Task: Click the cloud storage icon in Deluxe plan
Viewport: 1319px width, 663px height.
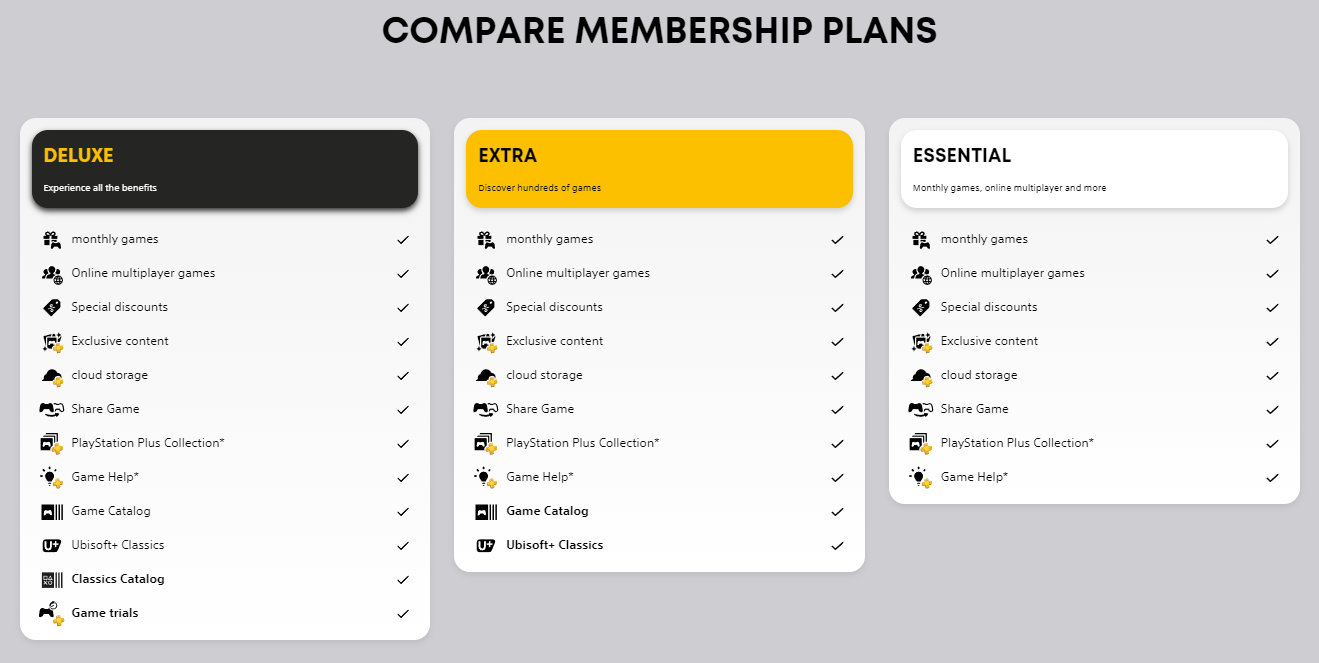Action: (x=52, y=376)
